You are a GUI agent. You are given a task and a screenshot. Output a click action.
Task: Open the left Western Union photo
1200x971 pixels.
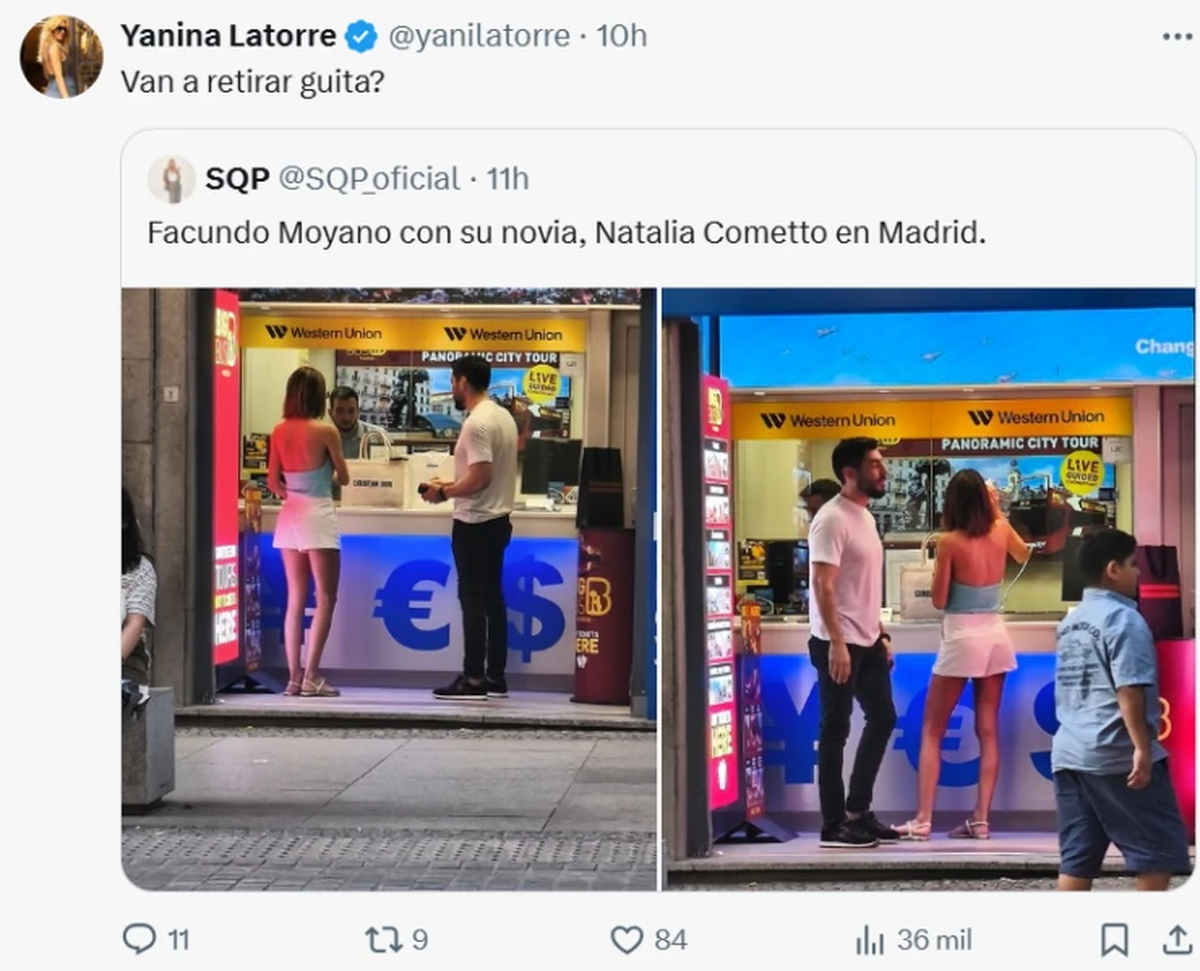point(389,589)
